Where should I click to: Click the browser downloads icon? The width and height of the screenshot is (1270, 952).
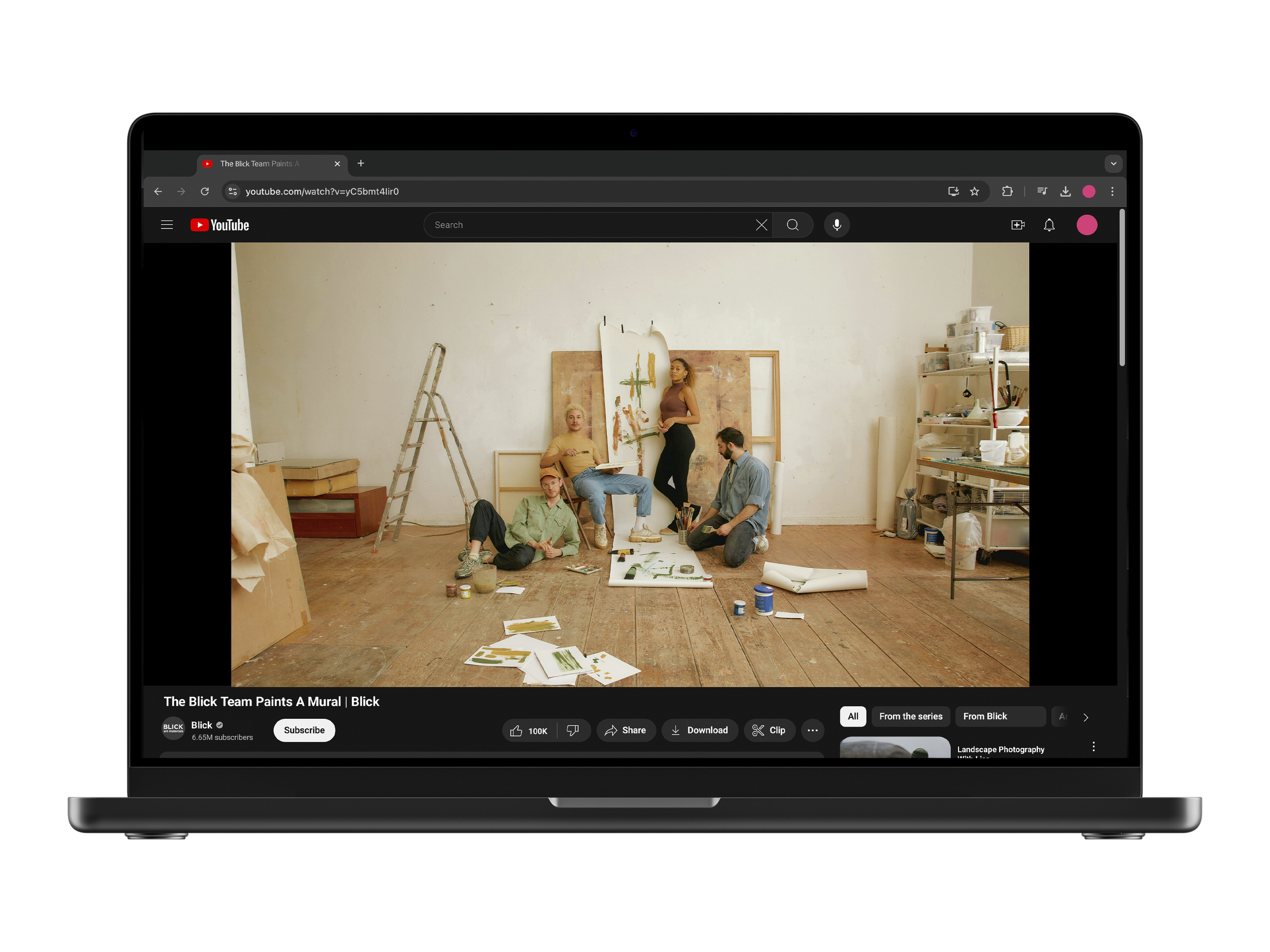pyautogui.click(x=1065, y=191)
